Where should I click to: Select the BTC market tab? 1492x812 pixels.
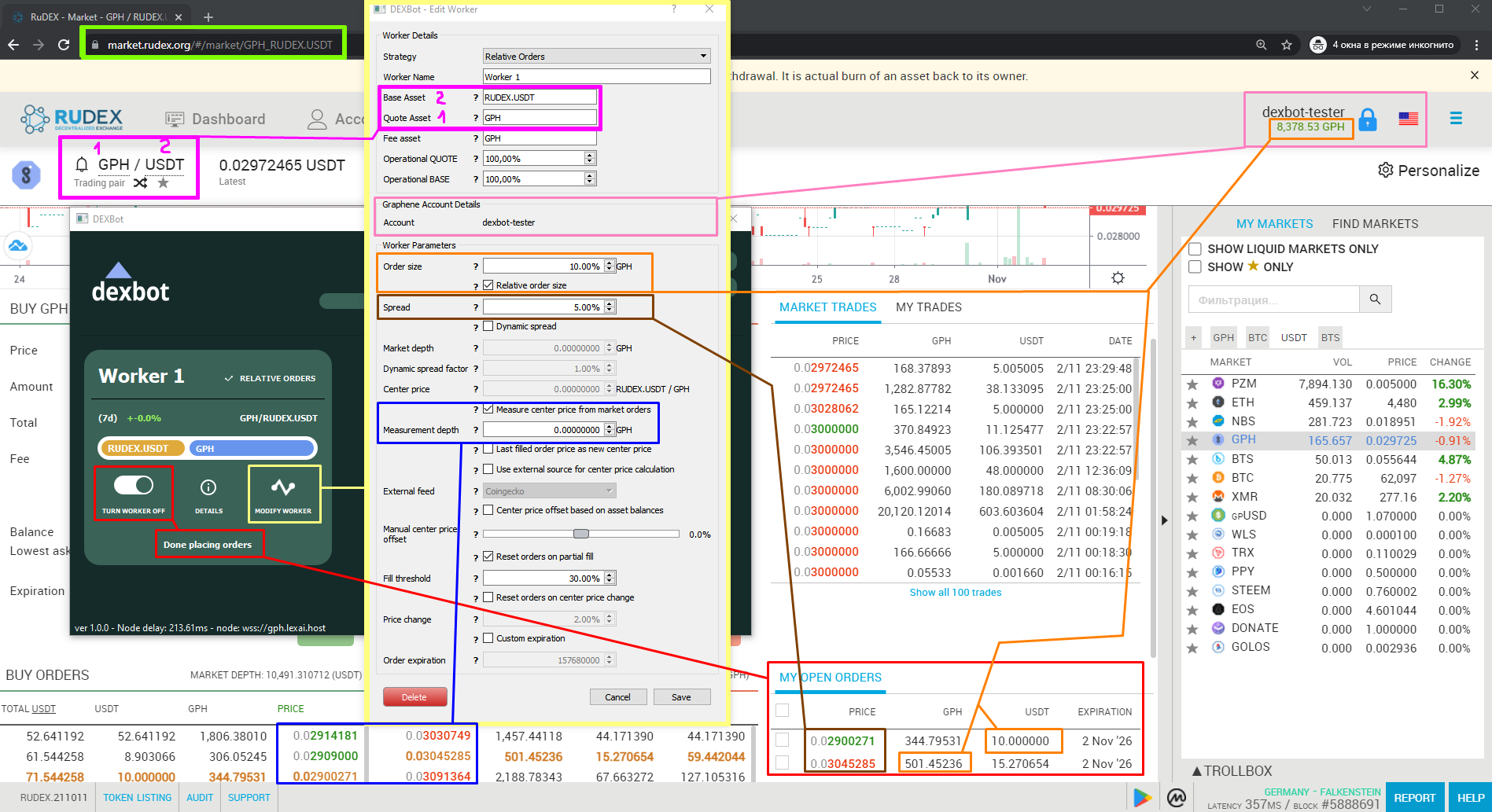coord(1258,338)
